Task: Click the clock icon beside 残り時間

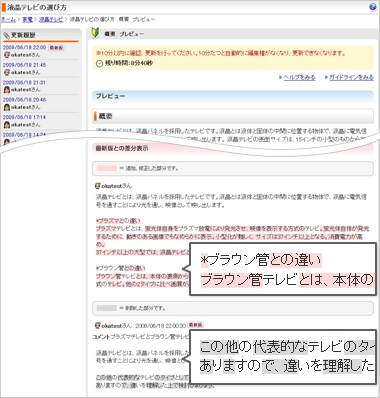Action: tap(99, 64)
